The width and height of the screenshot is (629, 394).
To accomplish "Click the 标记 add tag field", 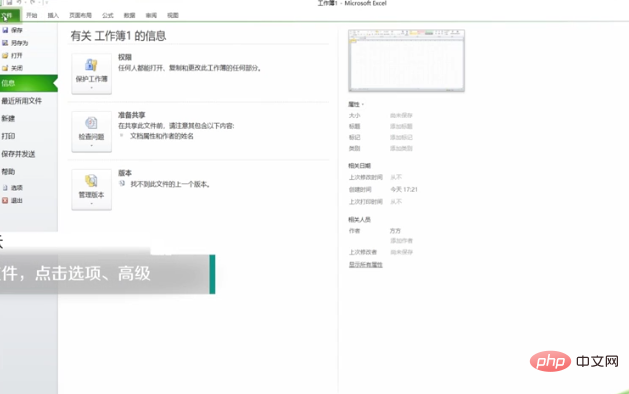I will click(x=401, y=137).
